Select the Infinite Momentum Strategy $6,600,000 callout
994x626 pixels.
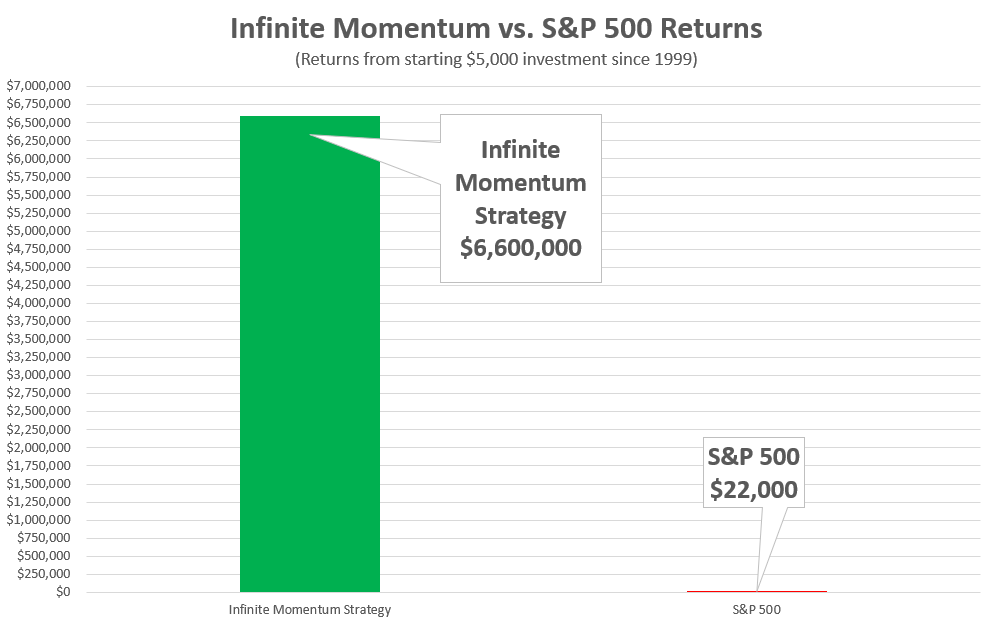click(520, 199)
